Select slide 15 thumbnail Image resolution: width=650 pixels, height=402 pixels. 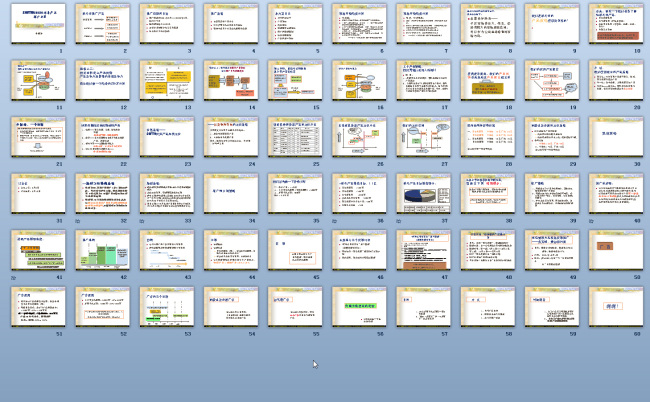click(295, 80)
